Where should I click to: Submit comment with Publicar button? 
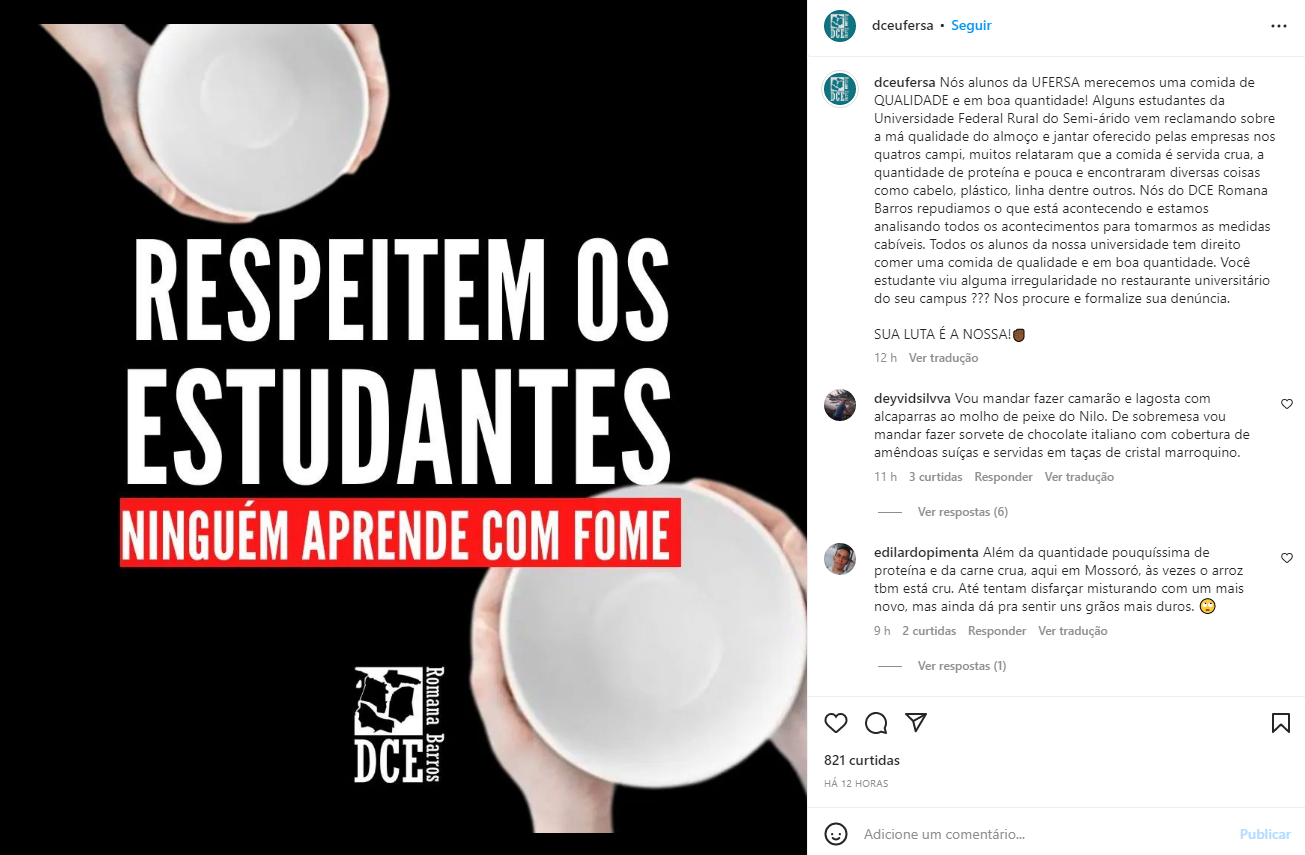pyautogui.click(x=1265, y=834)
